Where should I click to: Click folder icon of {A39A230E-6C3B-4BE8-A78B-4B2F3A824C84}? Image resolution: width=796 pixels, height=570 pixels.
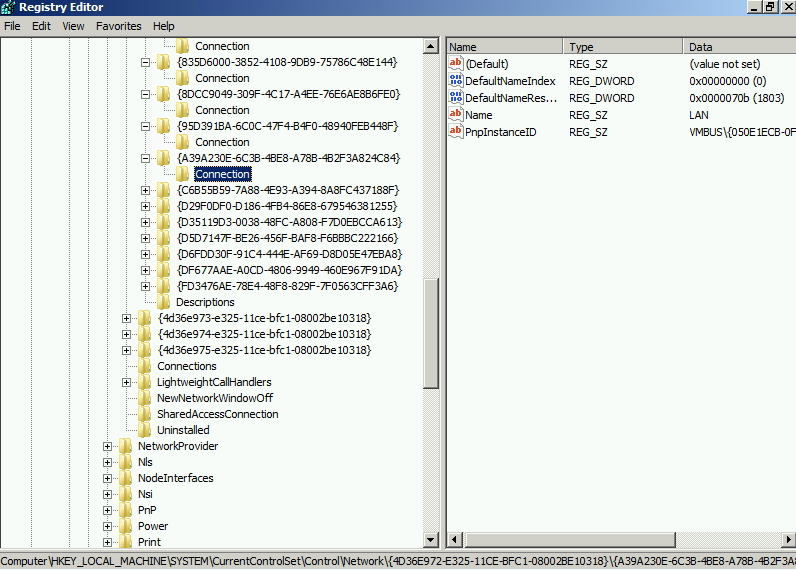click(163, 158)
